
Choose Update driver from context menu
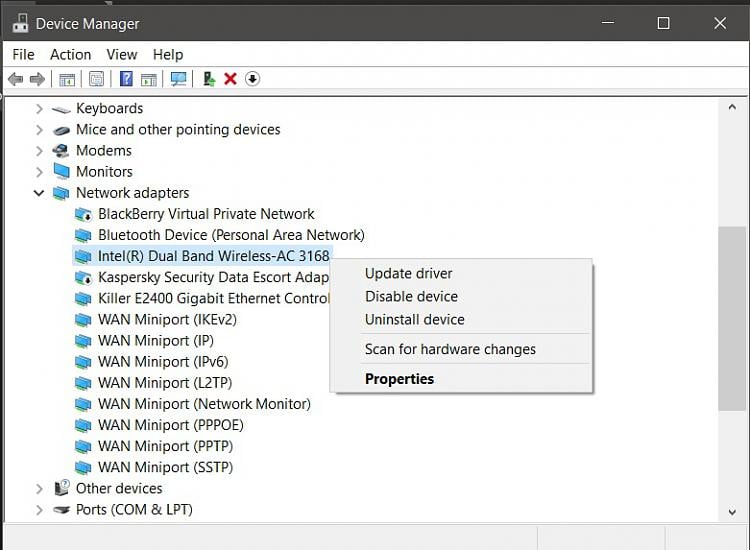pos(408,274)
